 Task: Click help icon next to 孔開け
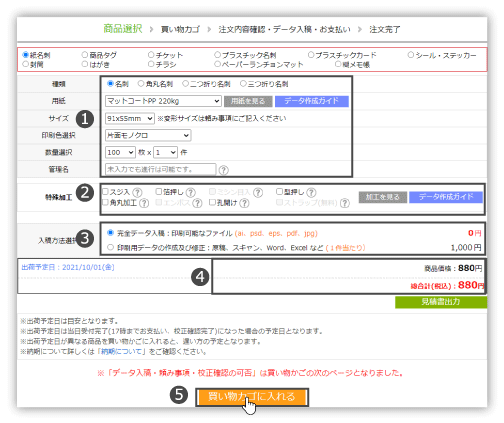(x=244, y=203)
